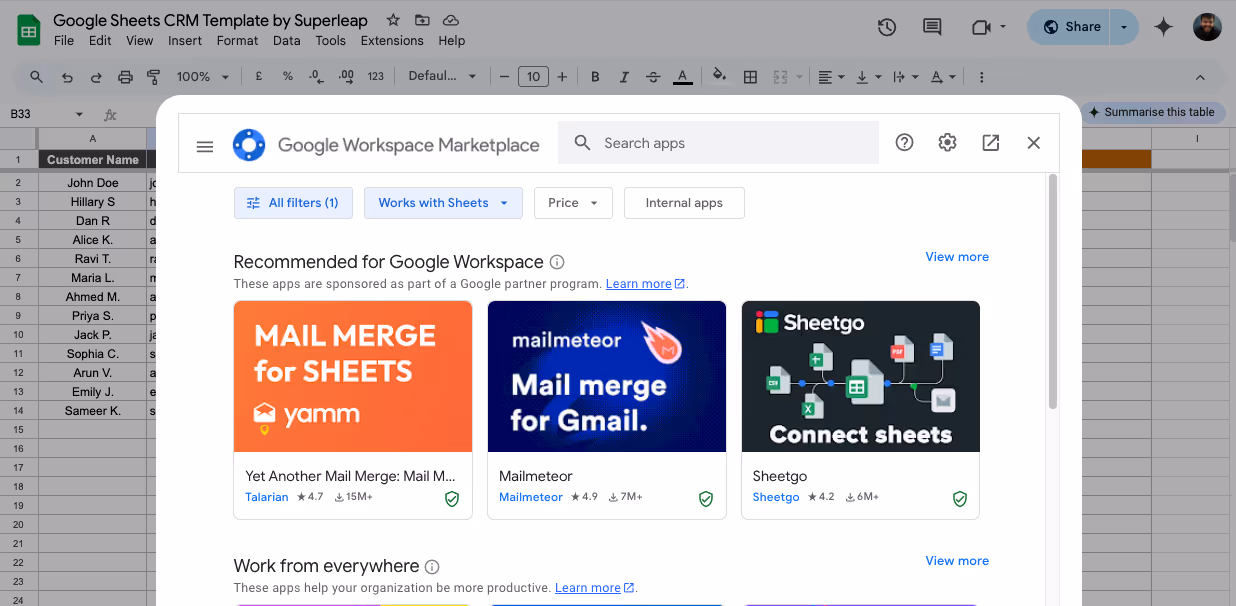Open vertical align dropdown
Viewport: 1236px width, 606px height.
(x=868, y=77)
